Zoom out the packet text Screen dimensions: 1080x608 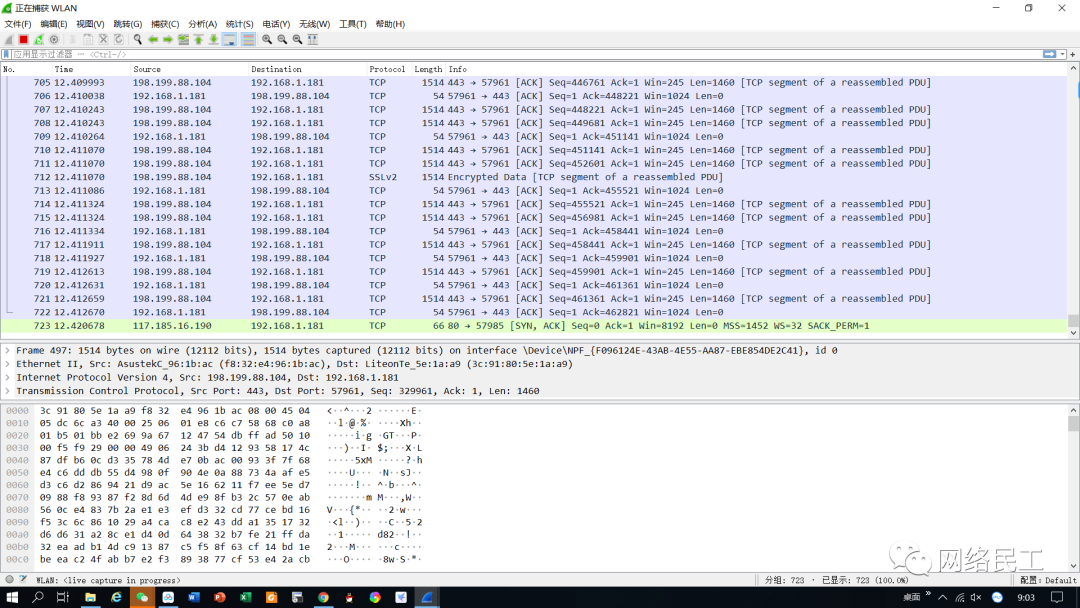point(282,39)
